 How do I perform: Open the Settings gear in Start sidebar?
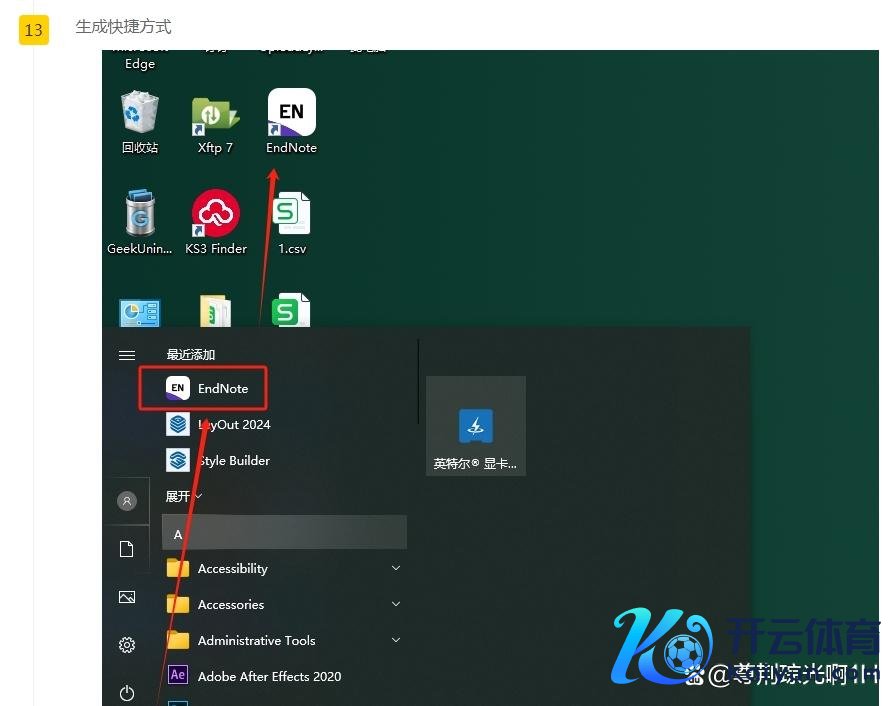127,645
